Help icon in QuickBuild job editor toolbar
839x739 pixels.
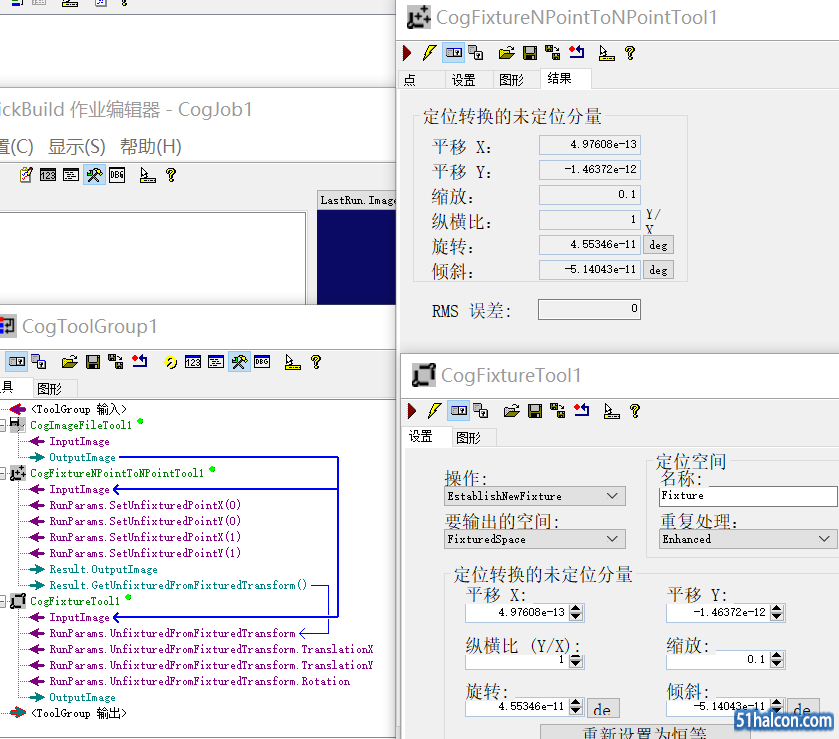pos(171,175)
